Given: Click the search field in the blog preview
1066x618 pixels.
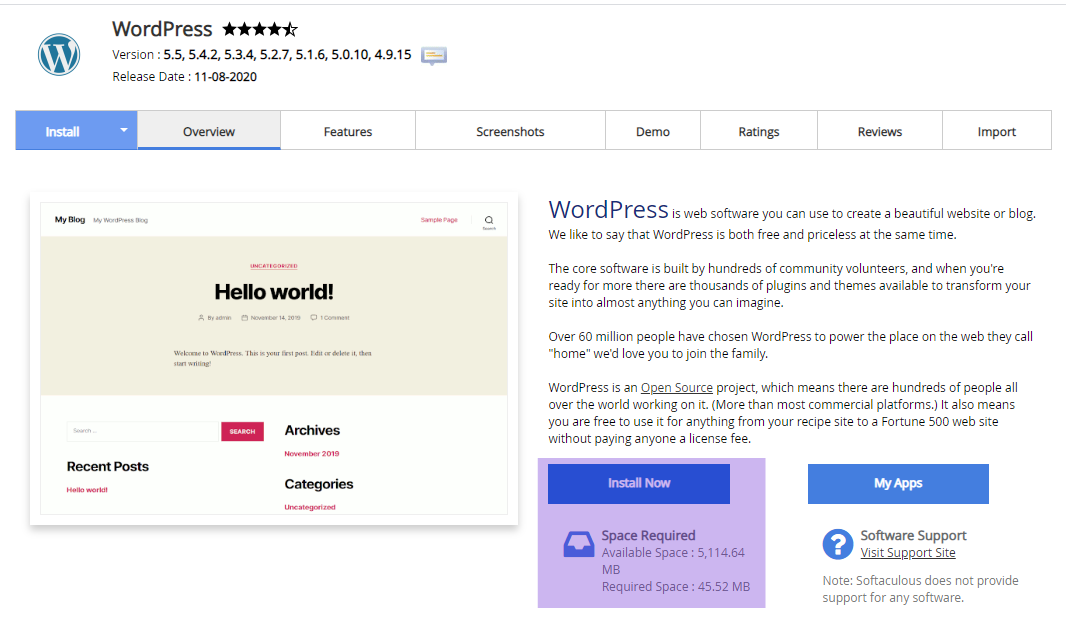Looking at the screenshot, I should tap(143, 431).
